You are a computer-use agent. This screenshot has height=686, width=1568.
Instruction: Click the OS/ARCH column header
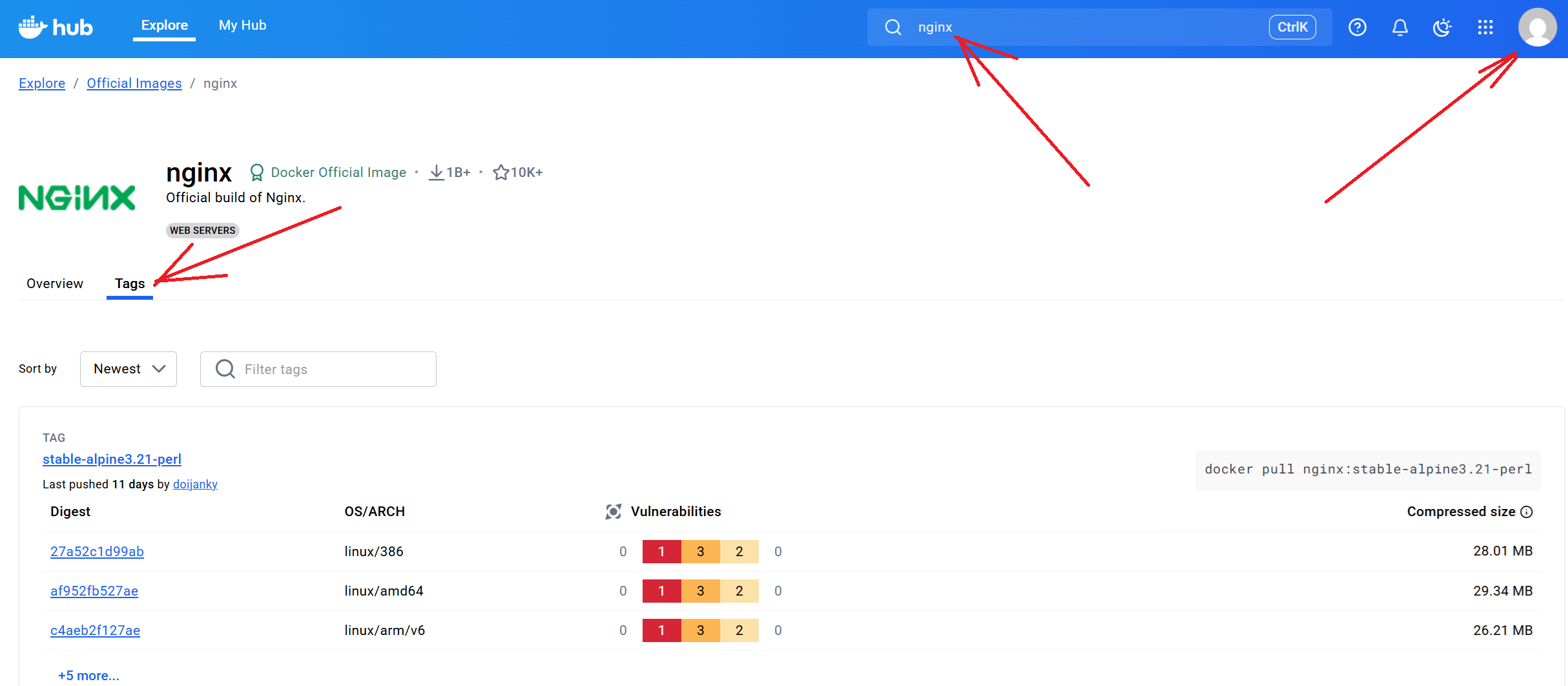tap(375, 512)
